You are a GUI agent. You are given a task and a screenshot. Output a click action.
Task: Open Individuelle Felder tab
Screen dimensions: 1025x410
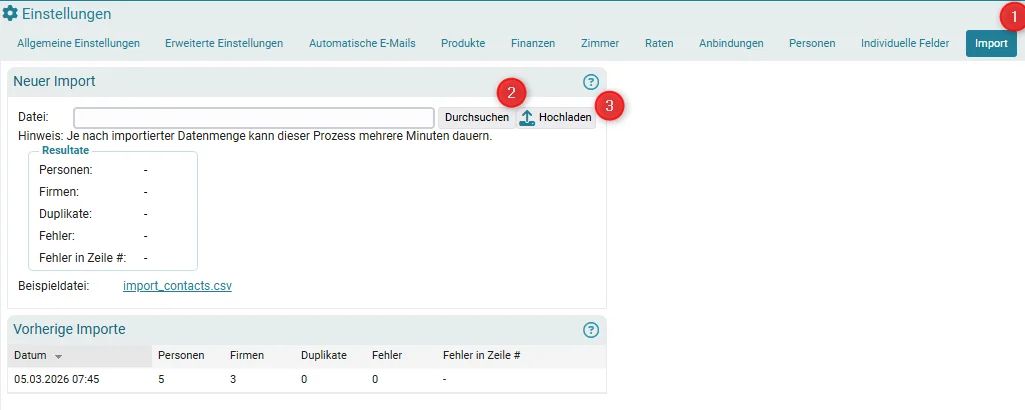905,43
